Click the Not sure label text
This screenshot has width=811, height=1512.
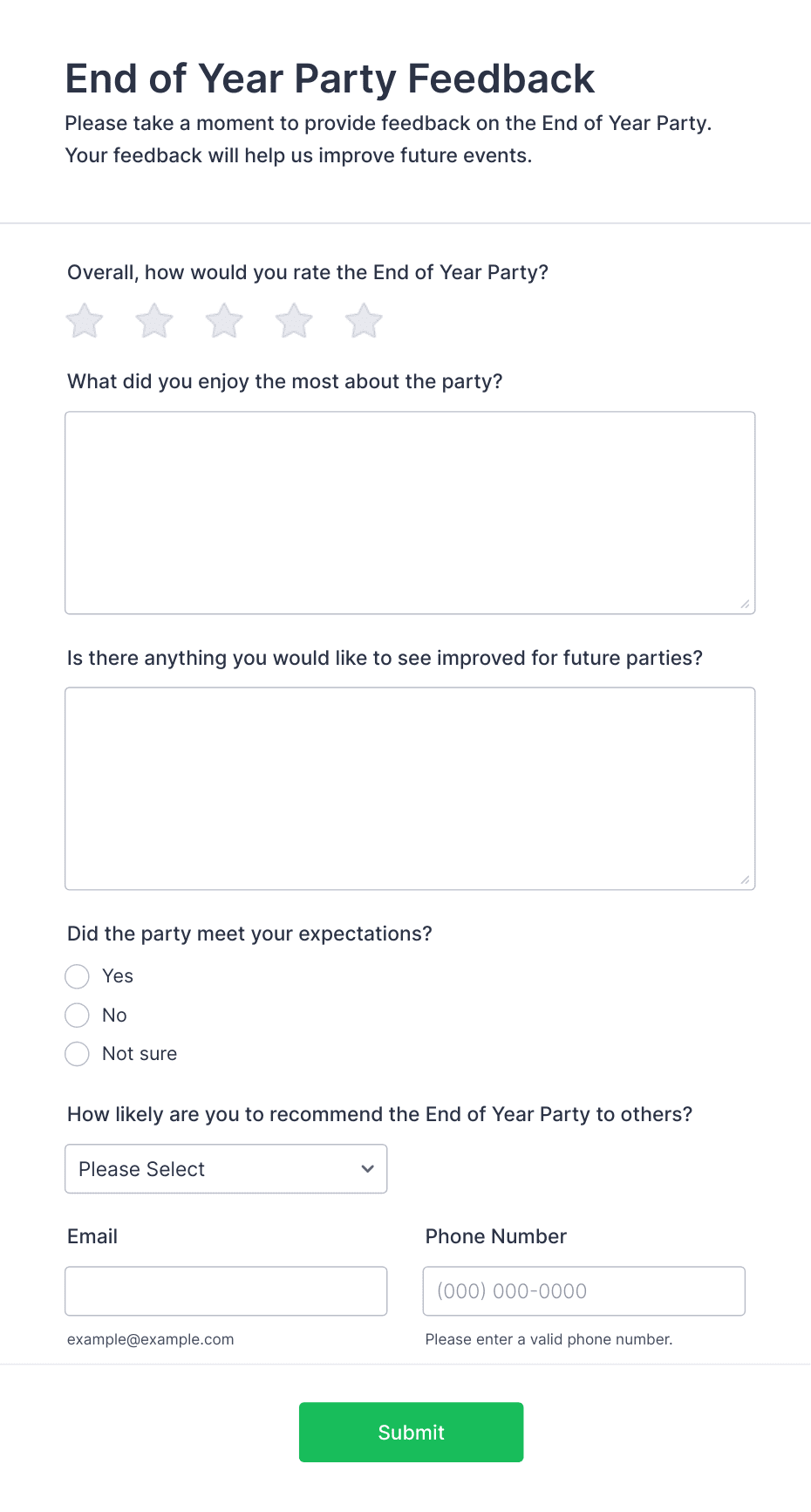click(140, 1054)
